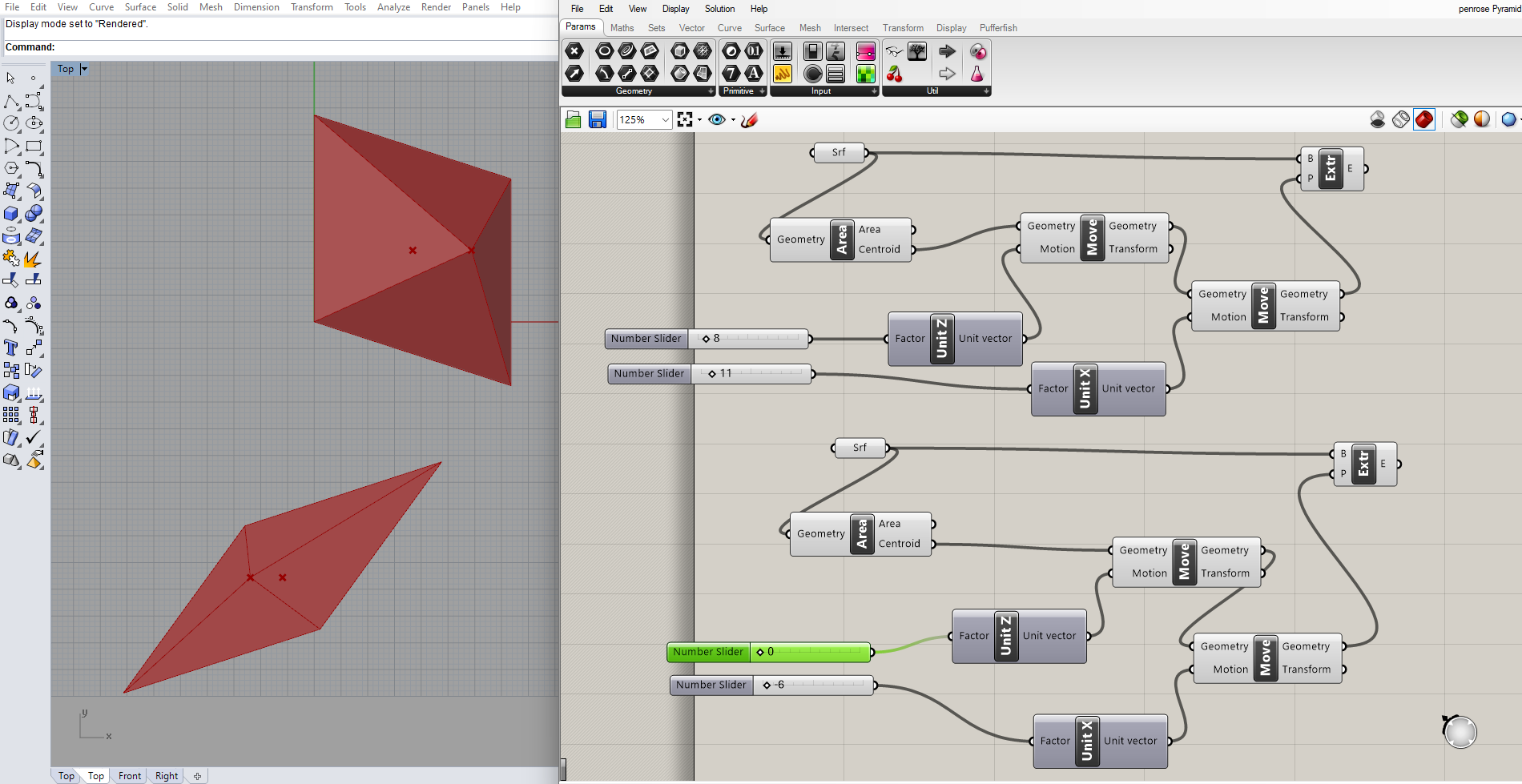The width and height of the screenshot is (1522, 784).
Task: Switch to the Front viewport tab
Action: 129,775
